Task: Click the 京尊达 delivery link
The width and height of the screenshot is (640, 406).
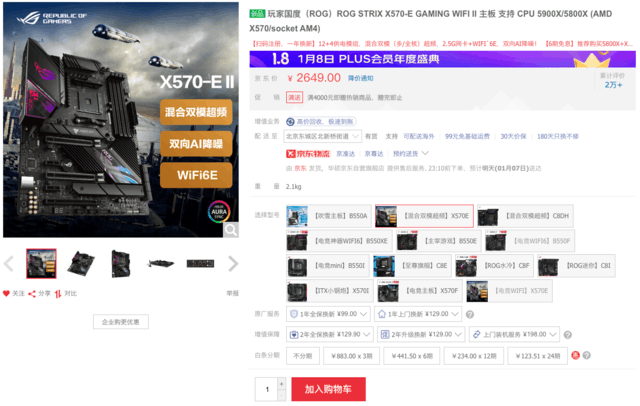Action: point(373,154)
